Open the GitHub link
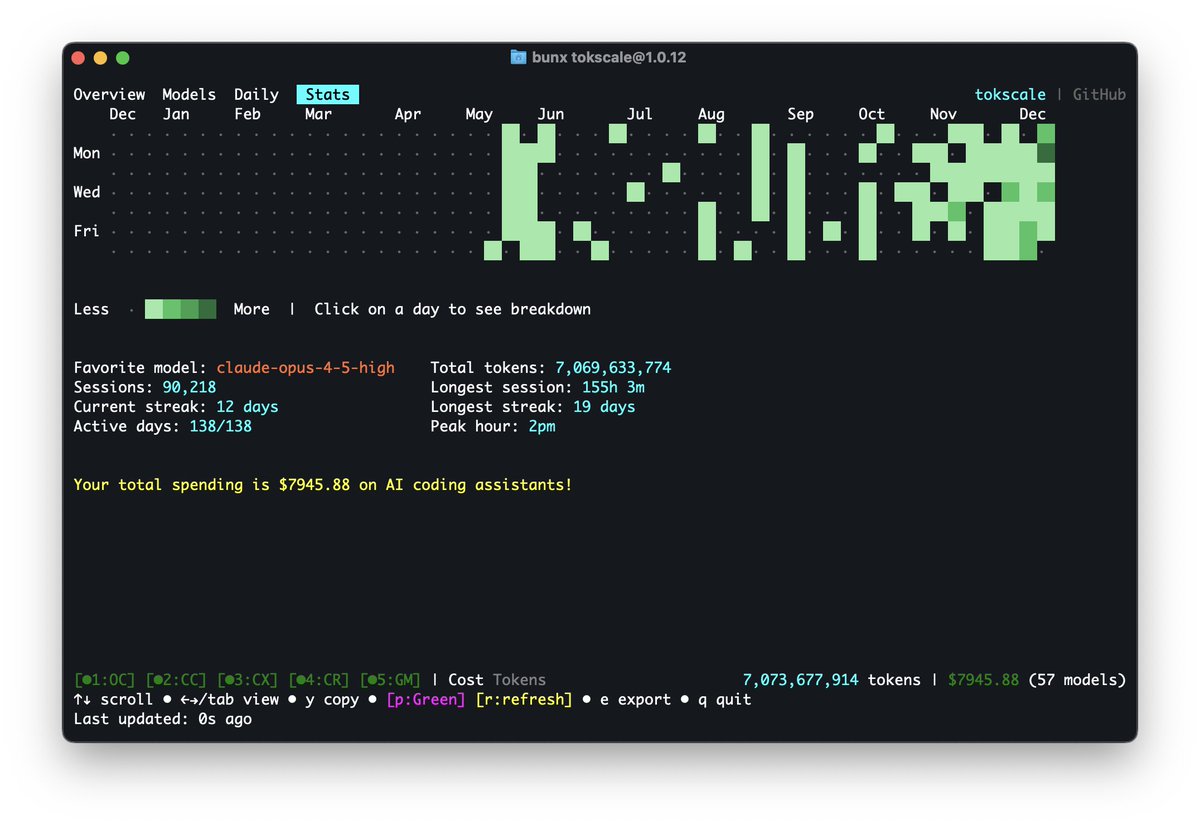The width and height of the screenshot is (1200, 825). (x=1099, y=94)
